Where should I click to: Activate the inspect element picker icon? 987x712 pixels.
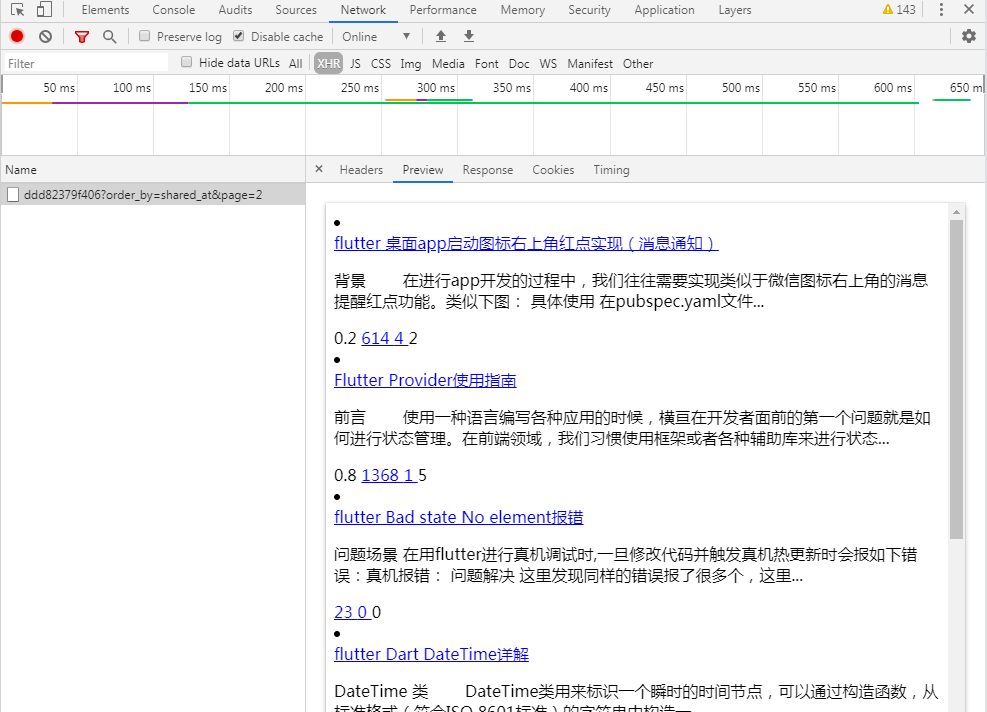18,9
